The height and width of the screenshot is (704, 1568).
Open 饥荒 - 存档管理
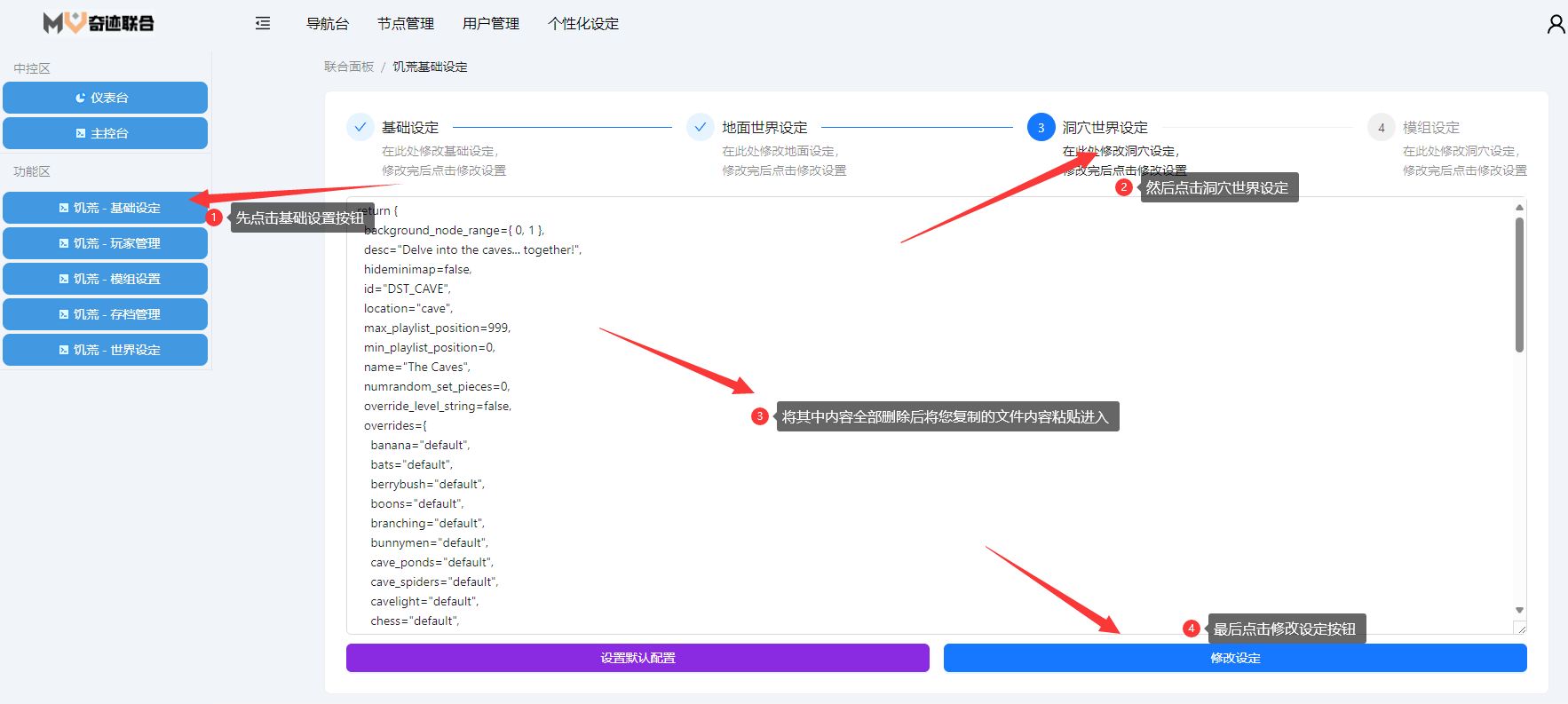tap(105, 314)
